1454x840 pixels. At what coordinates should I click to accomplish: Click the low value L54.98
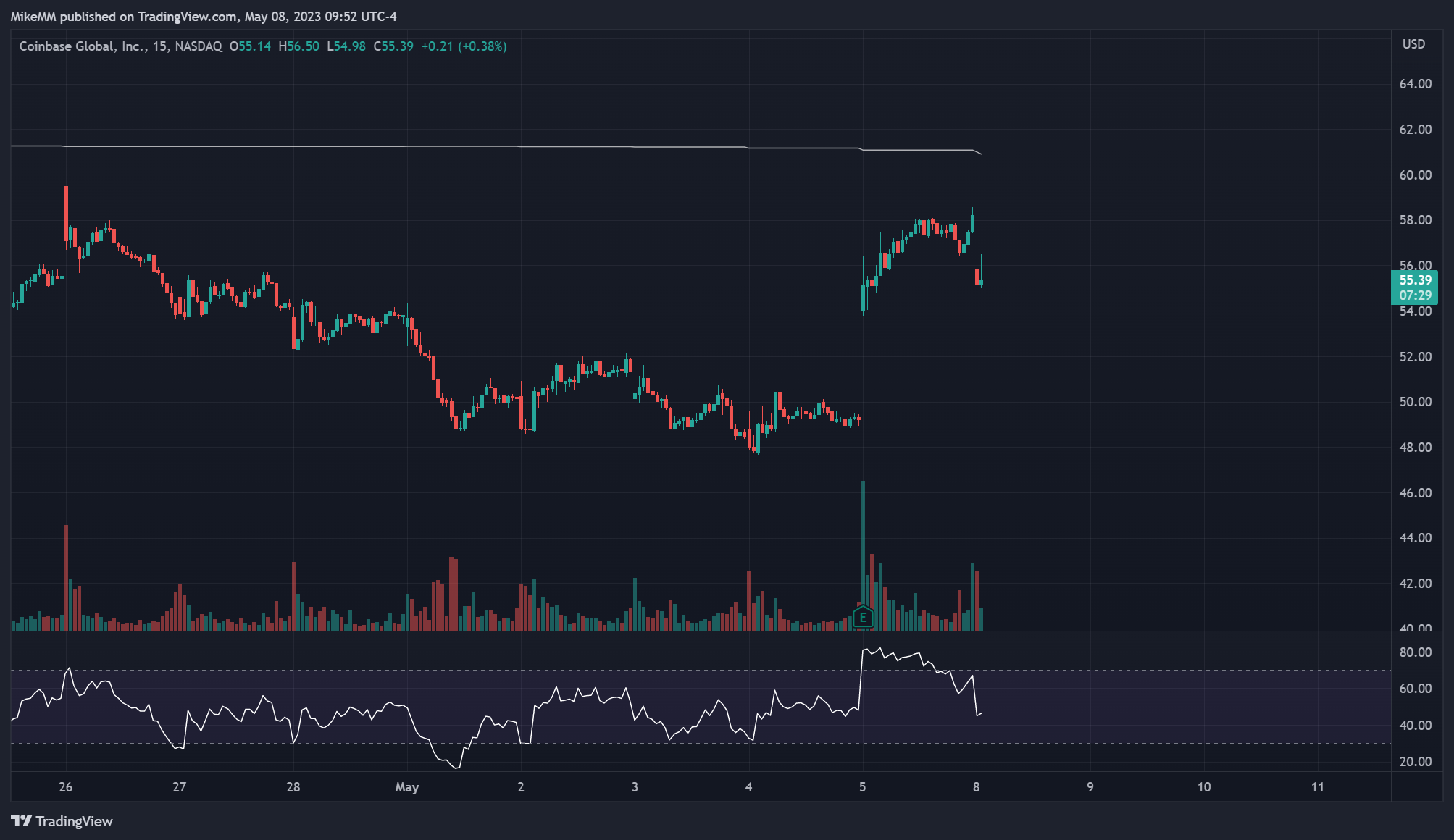346,46
